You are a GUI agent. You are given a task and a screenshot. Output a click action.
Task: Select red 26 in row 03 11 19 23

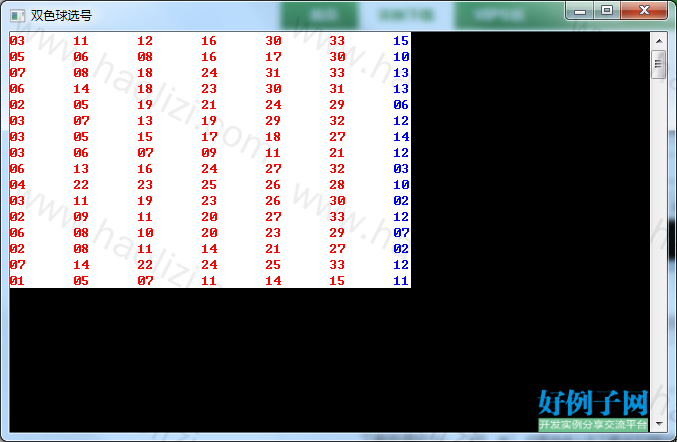click(x=273, y=201)
